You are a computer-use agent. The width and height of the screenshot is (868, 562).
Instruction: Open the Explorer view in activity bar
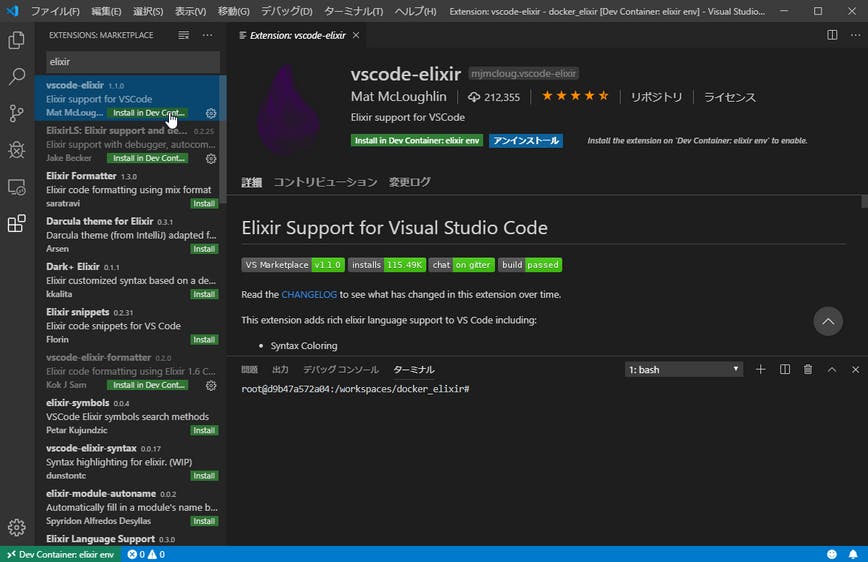coord(17,40)
